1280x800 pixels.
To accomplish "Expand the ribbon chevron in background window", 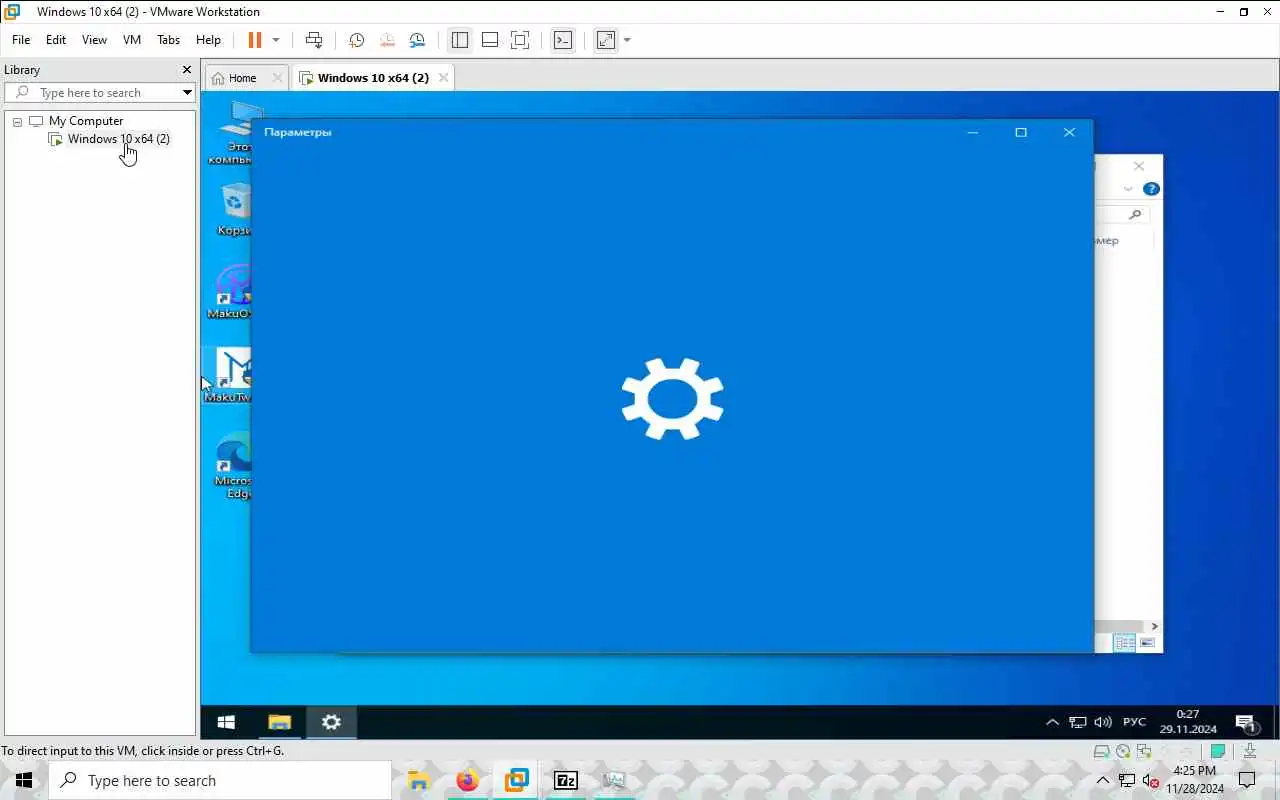I will point(1128,189).
